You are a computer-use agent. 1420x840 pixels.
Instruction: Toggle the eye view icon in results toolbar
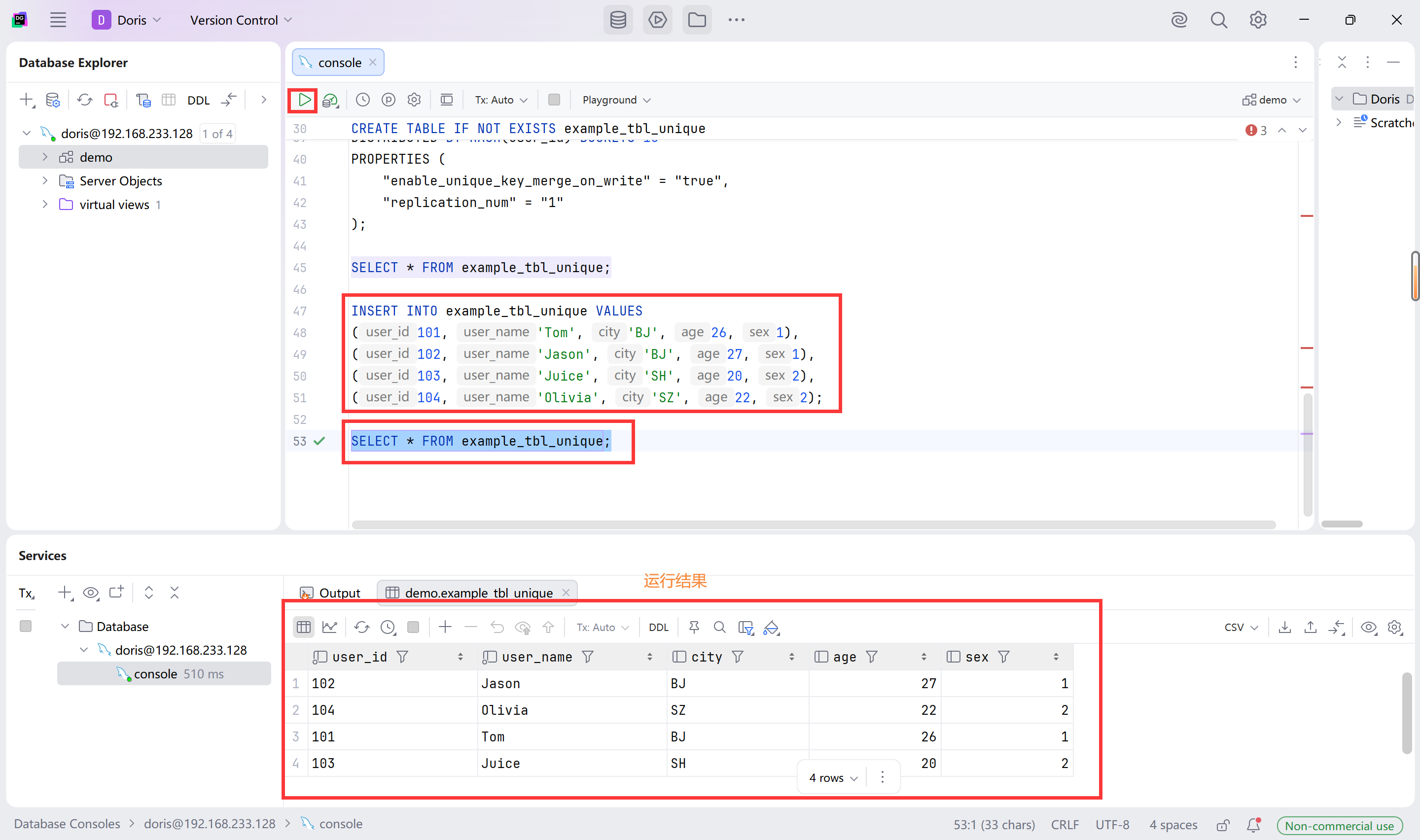point(1369,627)
